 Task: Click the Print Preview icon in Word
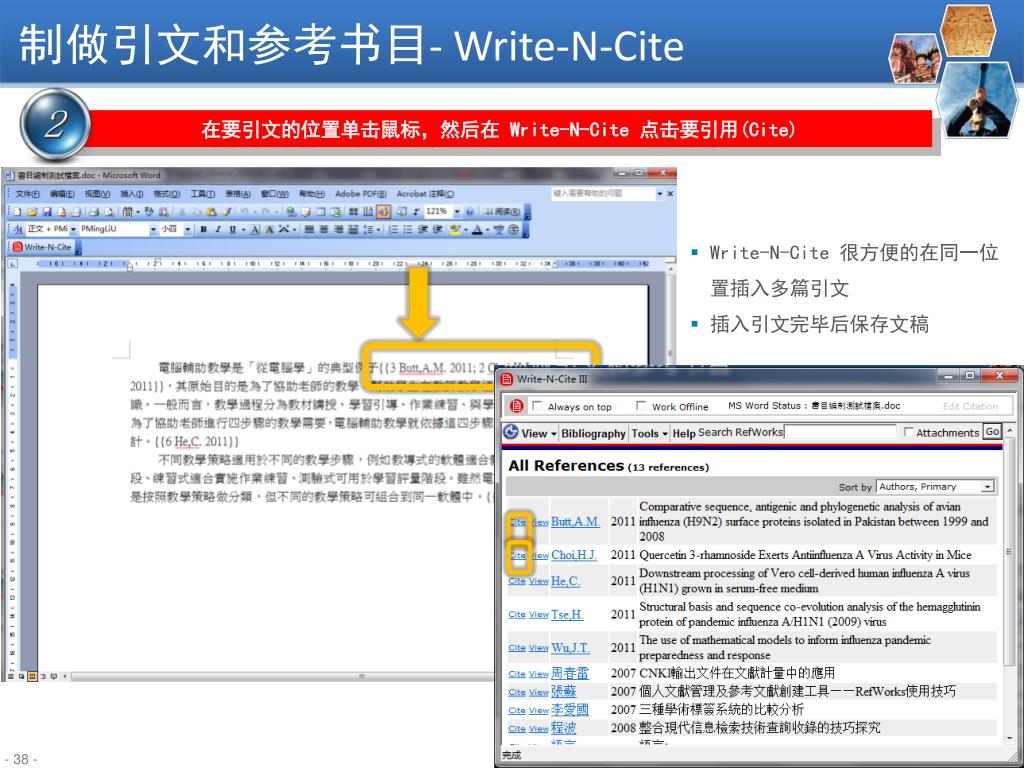108,212
